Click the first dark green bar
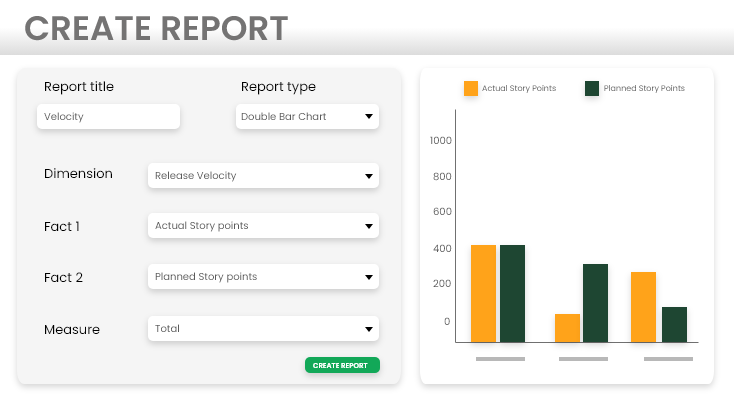This screenshot has height=406, width=734. click(x=512, y=293)
